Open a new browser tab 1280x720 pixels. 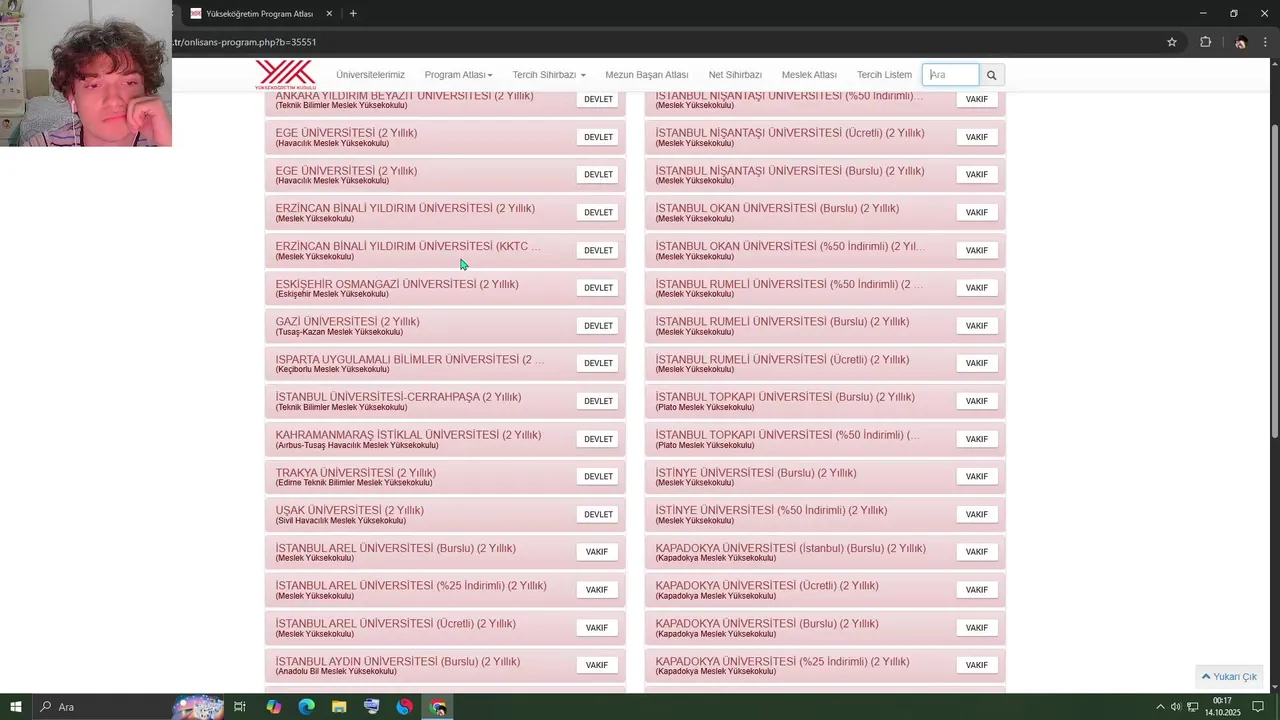click(x=353, y=14)
